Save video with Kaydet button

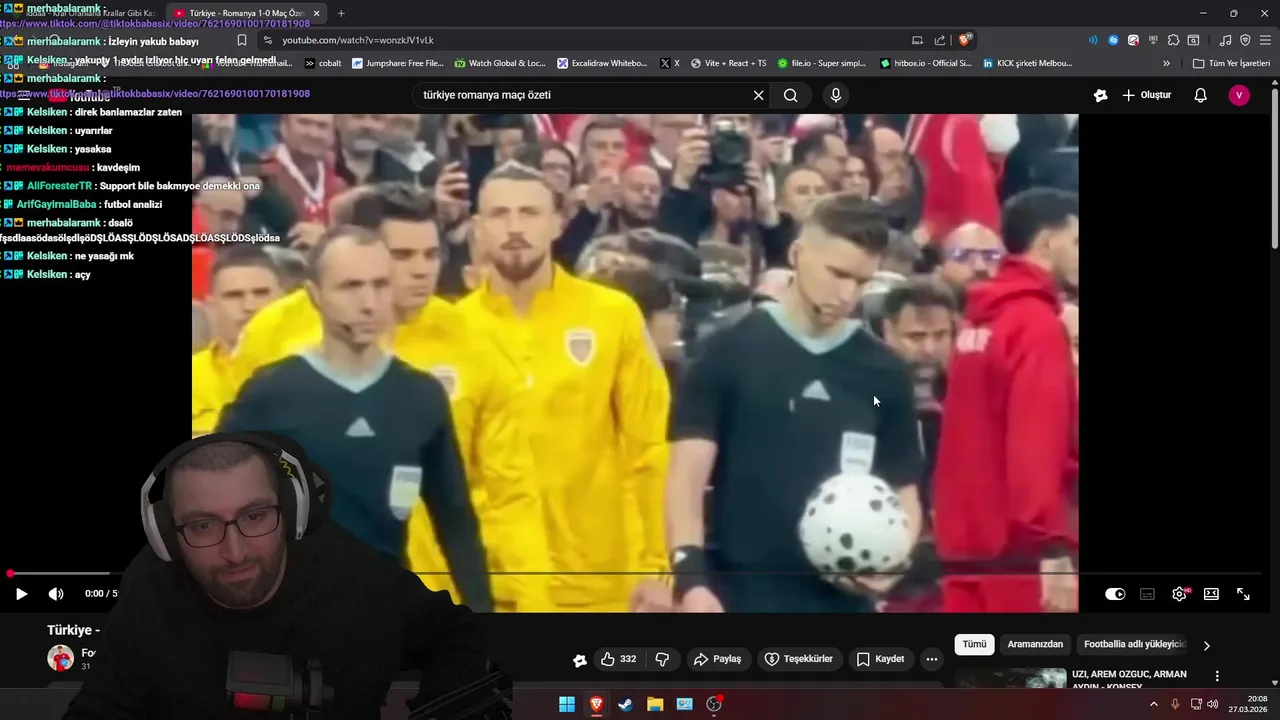880,659
